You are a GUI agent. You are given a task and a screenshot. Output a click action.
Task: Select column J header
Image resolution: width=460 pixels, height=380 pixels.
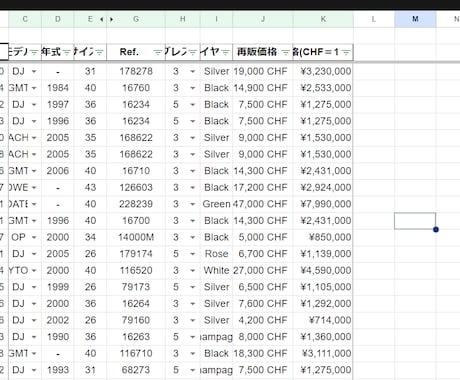263,19
